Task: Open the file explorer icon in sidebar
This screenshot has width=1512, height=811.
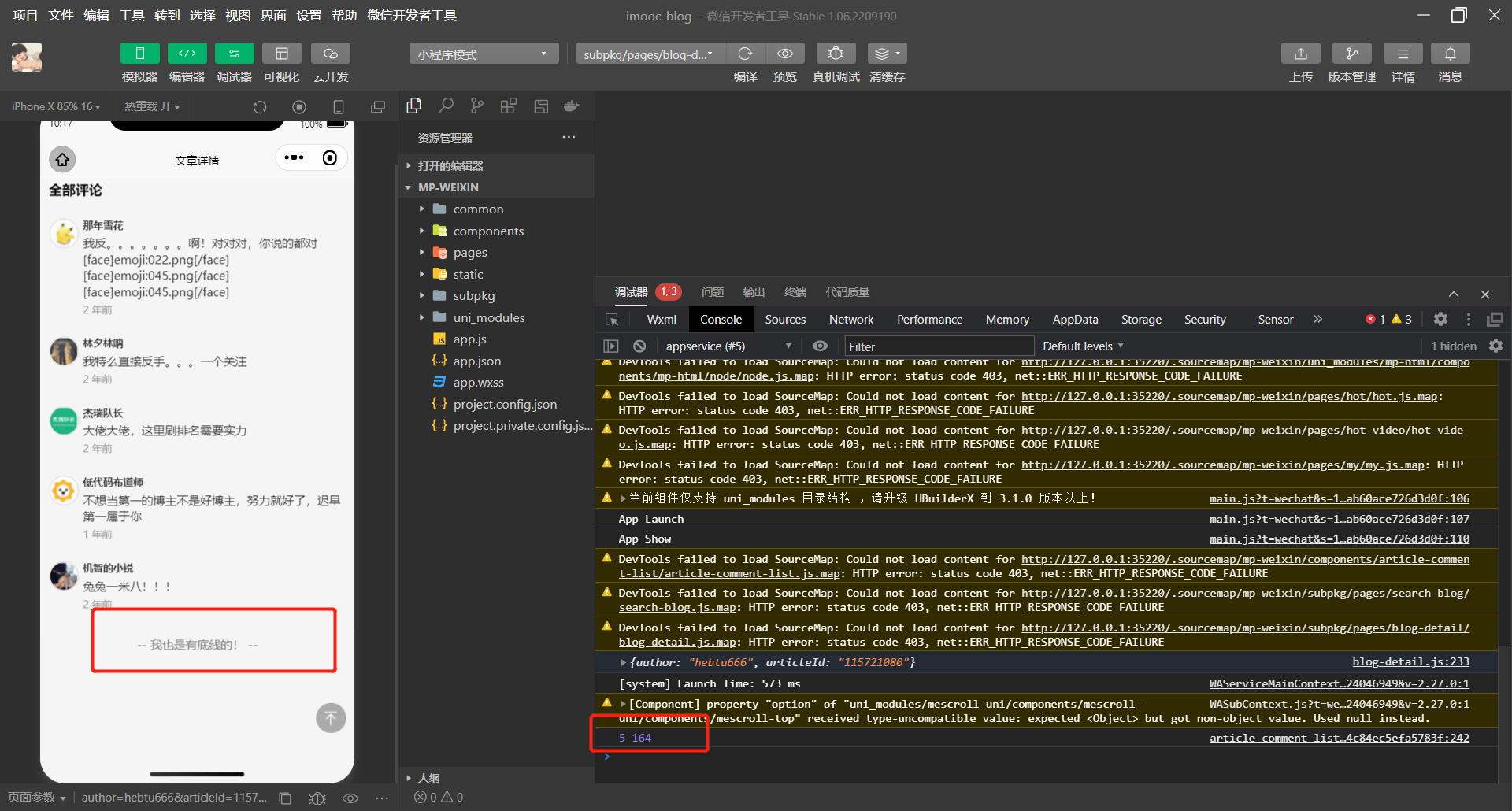Action: click(x=414, y=106)
